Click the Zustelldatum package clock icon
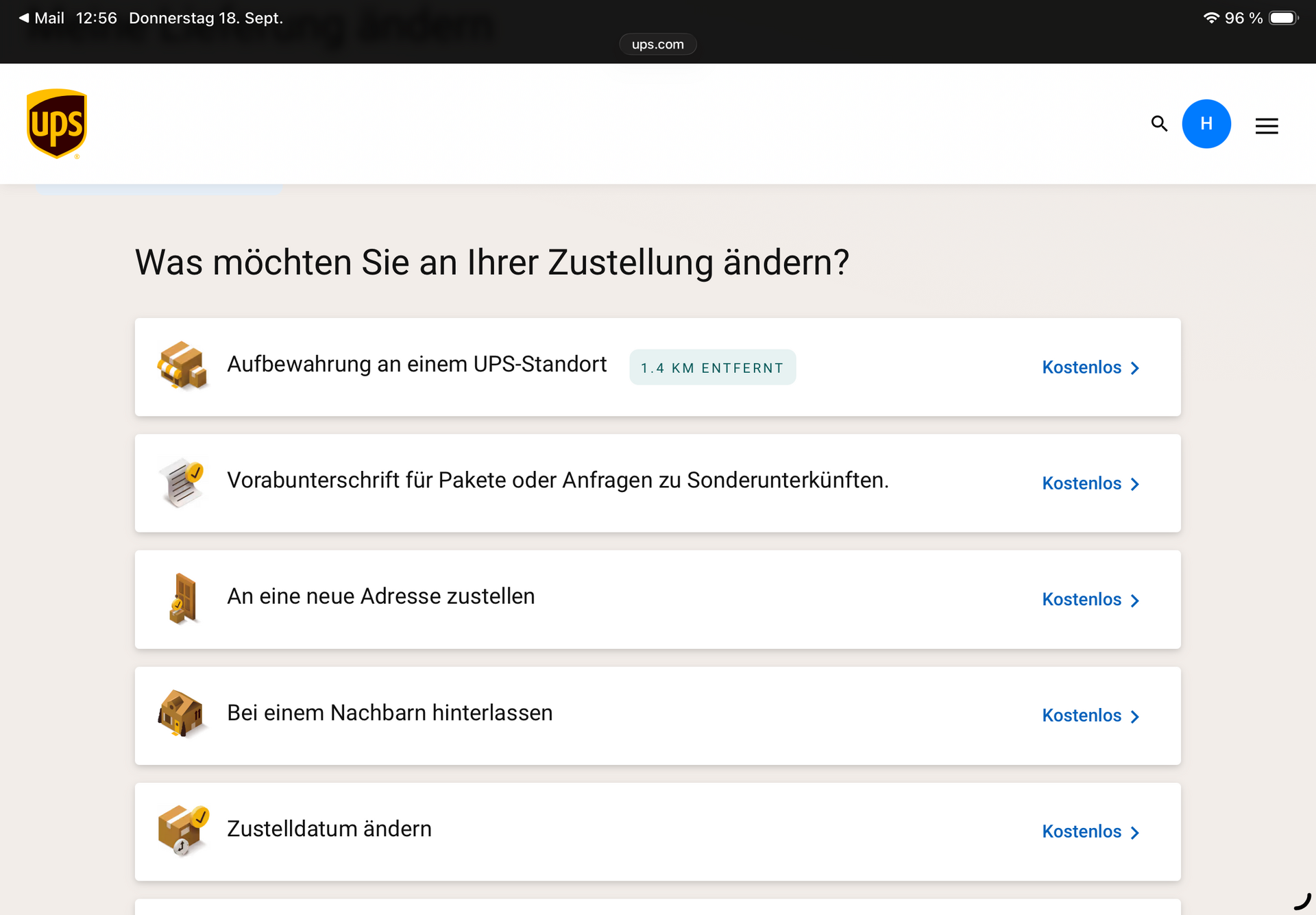The image size is (1316, 915). (x=182, y=830)
